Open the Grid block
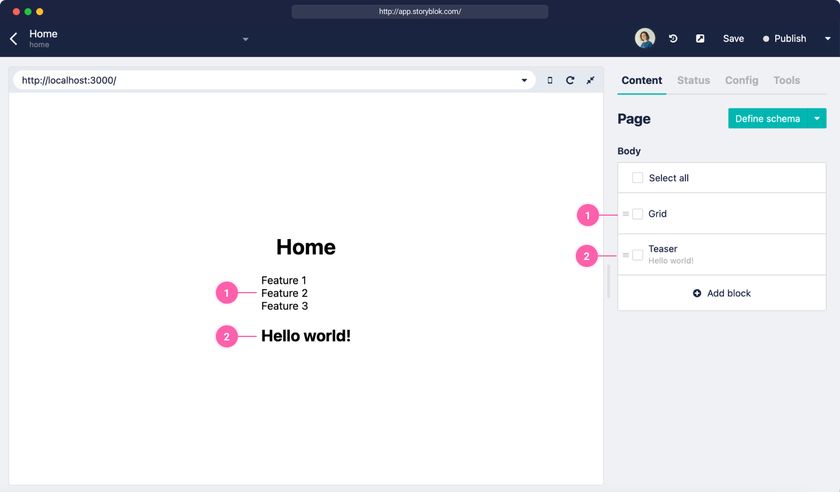 pyautogui.click(x=722, y=214)
